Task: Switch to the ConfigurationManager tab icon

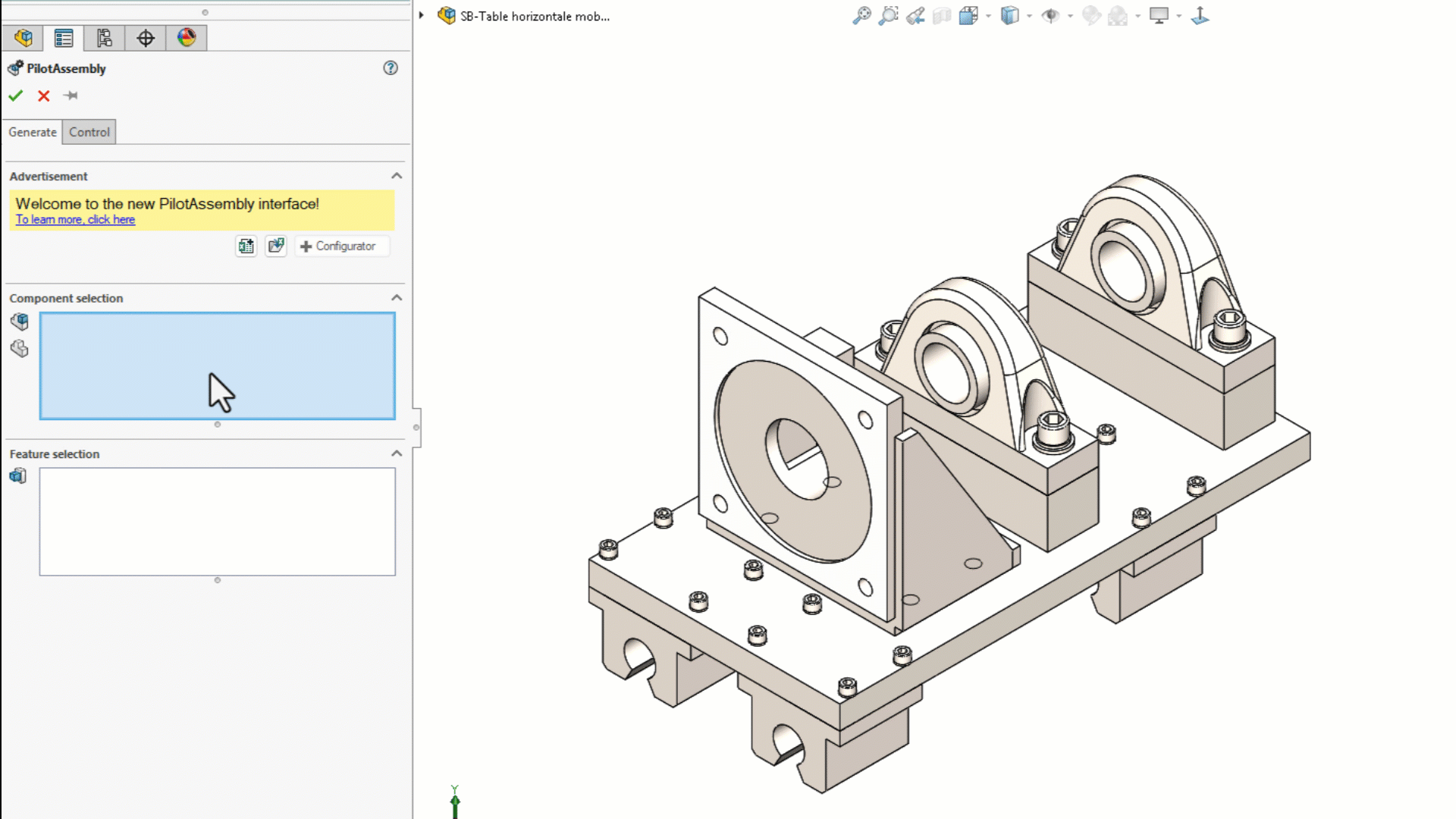Action: point(105,38)
